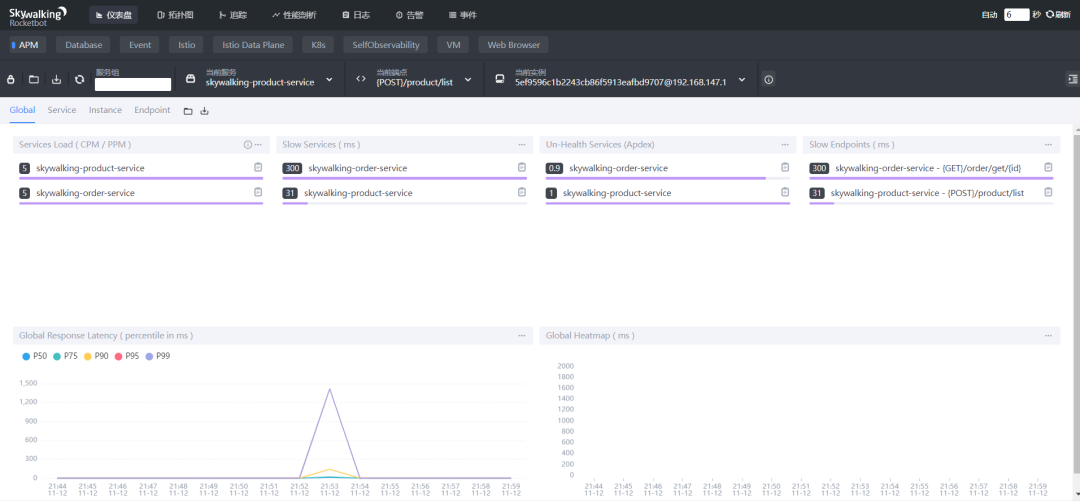Switch to the Instance tab
This screenshot has width=1080, height=504.
[x=105, y=110]
